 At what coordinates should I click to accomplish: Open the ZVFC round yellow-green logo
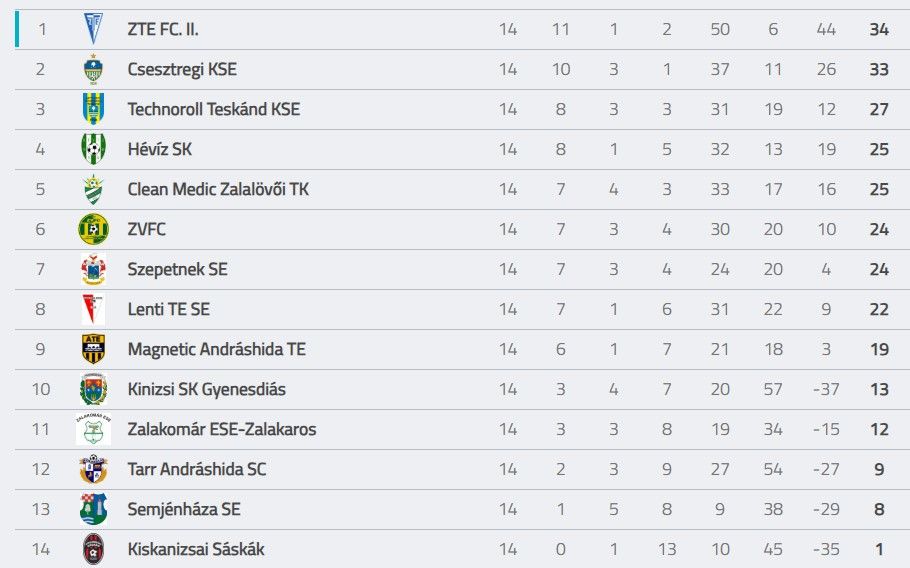pyautogui.click(x=93, y=229)
